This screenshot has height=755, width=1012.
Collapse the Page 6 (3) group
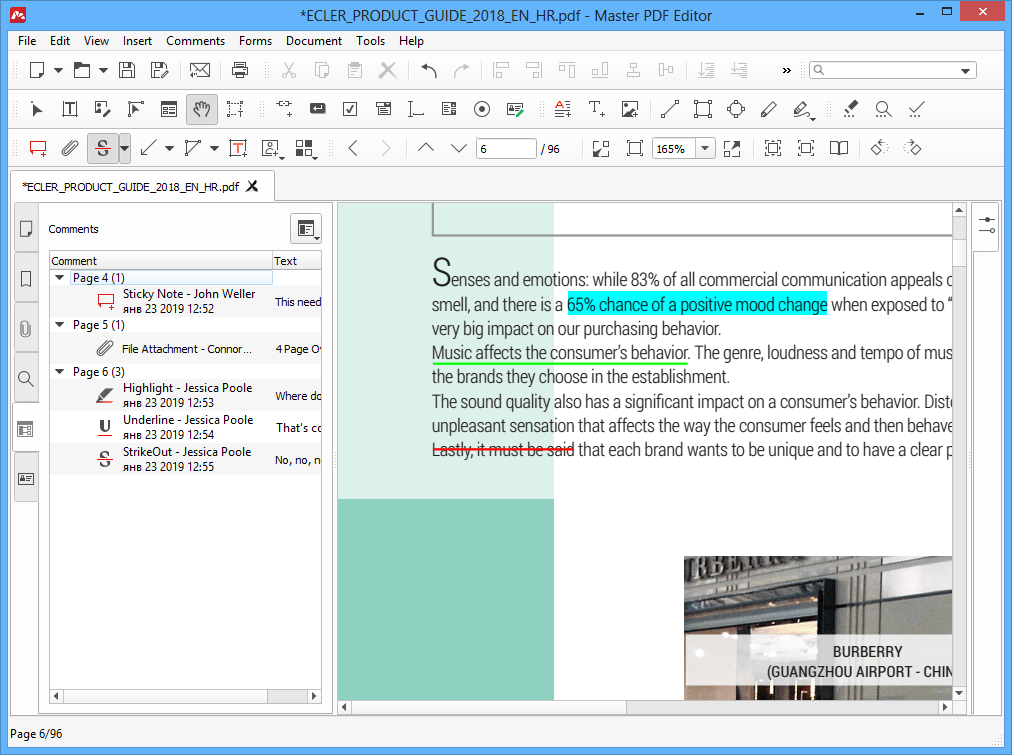tap(59, 372)
